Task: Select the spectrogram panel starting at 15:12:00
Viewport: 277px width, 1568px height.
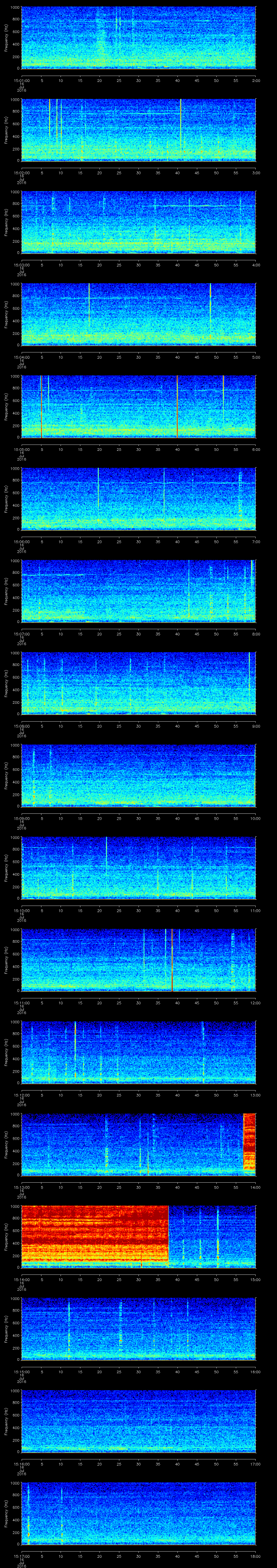Action: (139, 1052)
